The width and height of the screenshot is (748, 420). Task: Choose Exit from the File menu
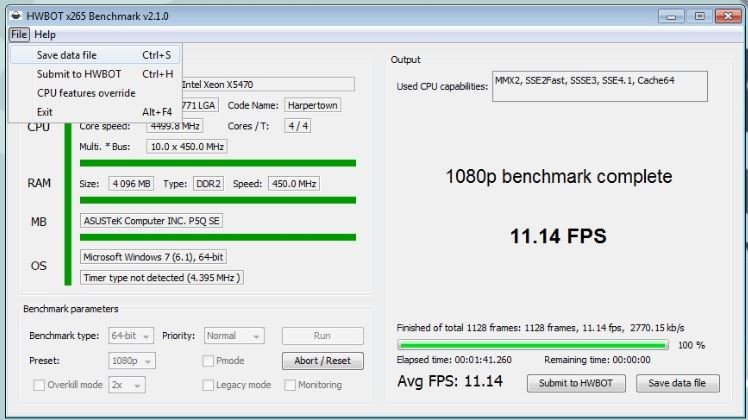point(95,112)
